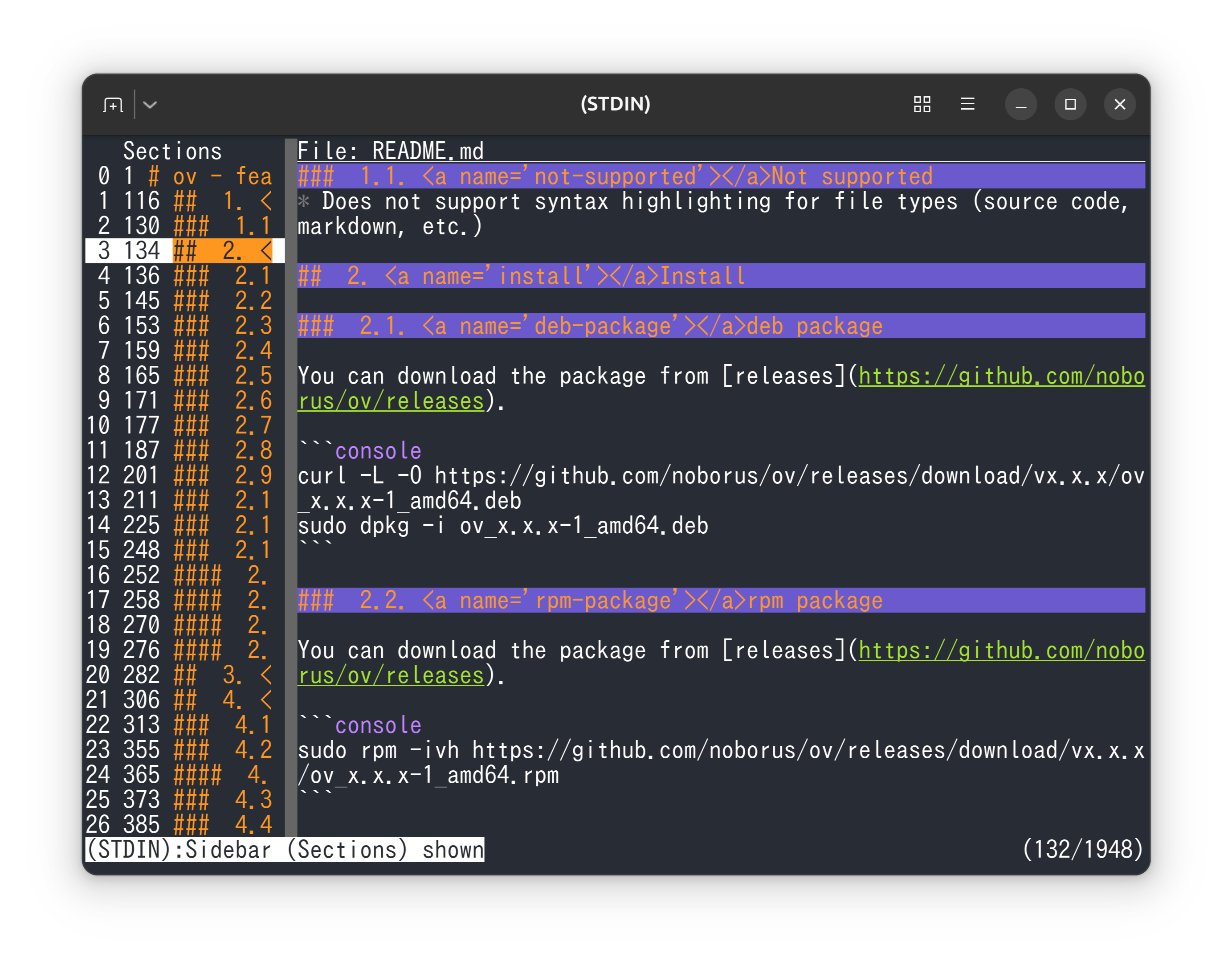Close the (STDIN) terminal window
The height and width of the screenshot is (965, 1232).
(x=1120, y=105)
